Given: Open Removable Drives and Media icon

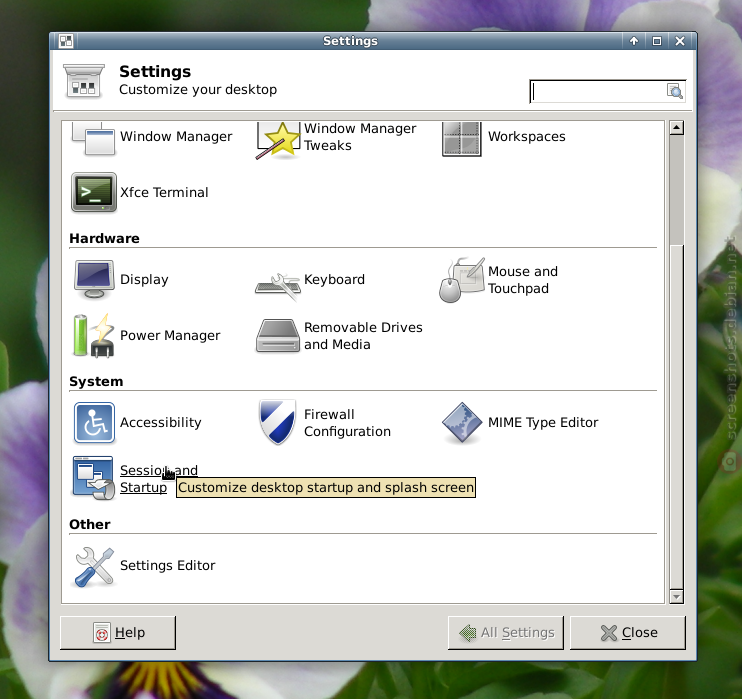Looking at the screenshot, I should (x=278, y=336).
